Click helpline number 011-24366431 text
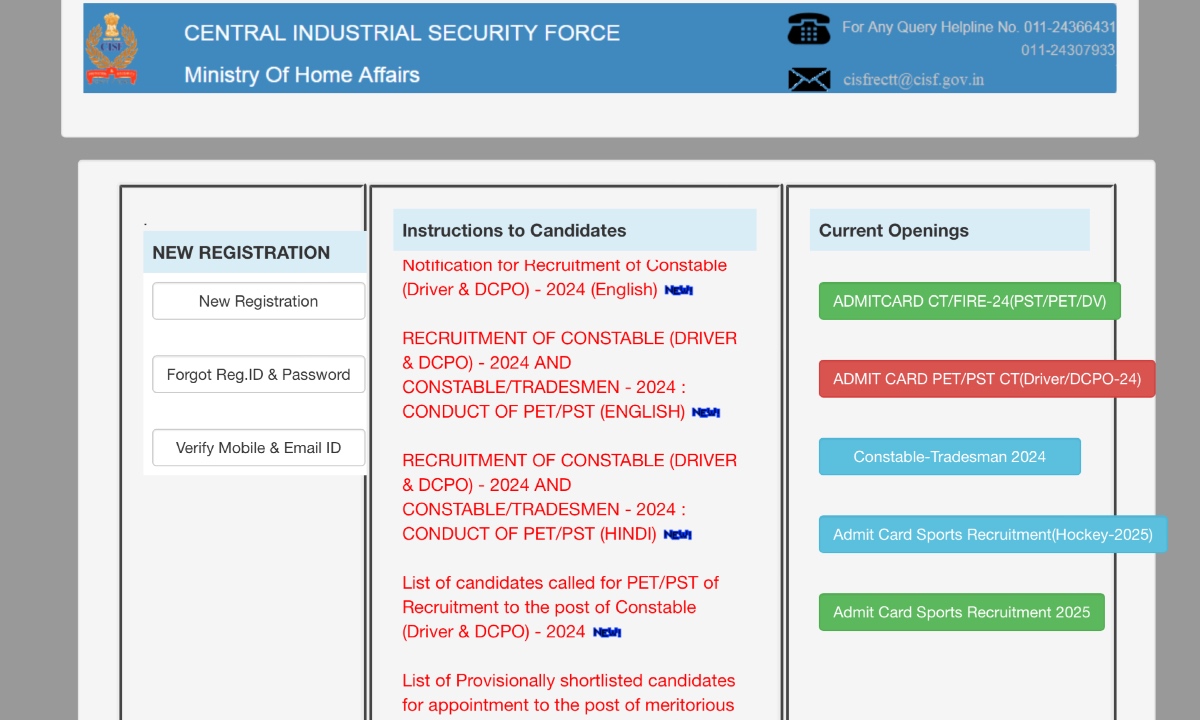1200x720 pixels. 1069,27
